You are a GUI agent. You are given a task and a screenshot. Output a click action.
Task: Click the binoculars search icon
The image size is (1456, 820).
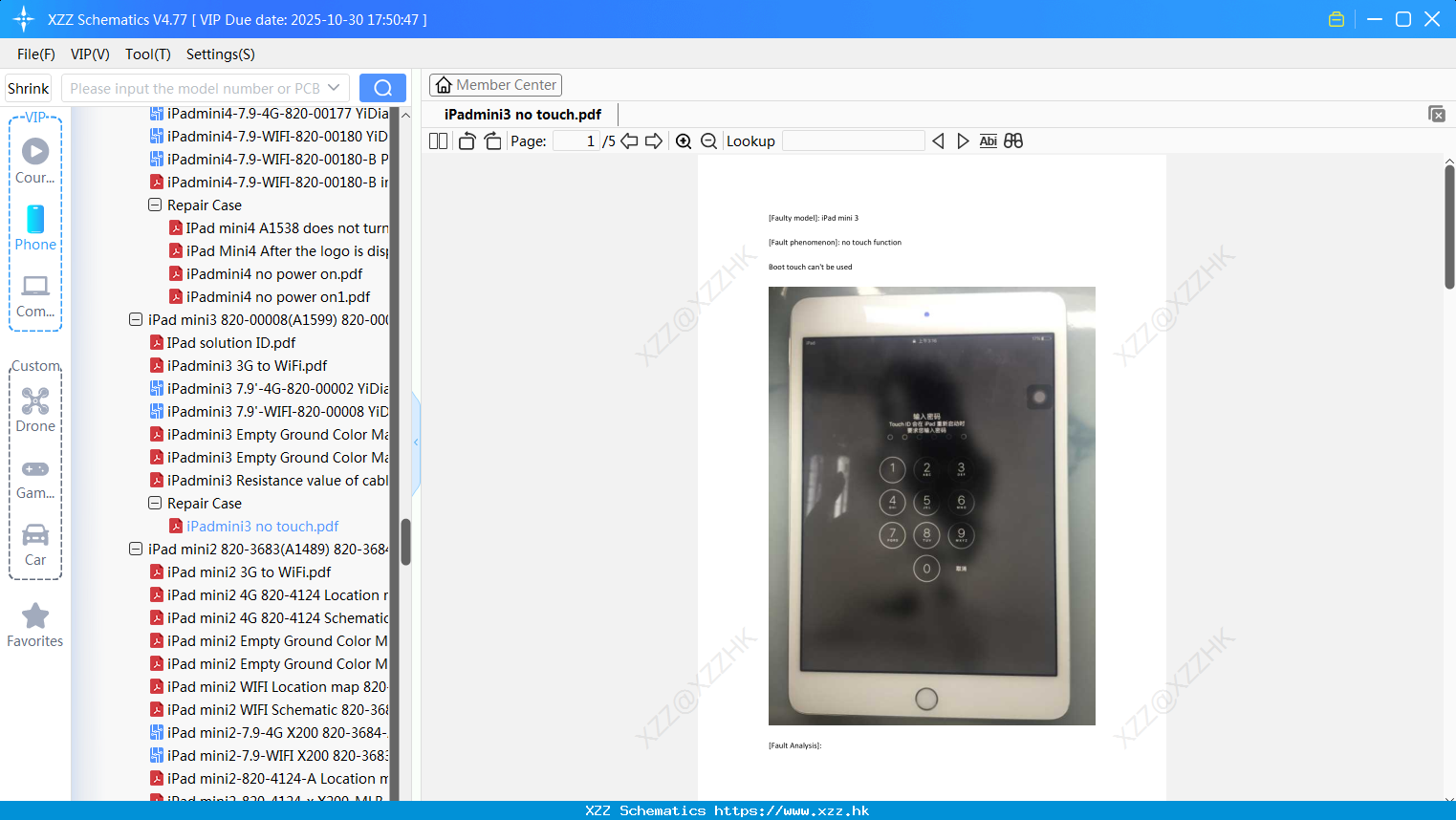tap(1013, 141)
